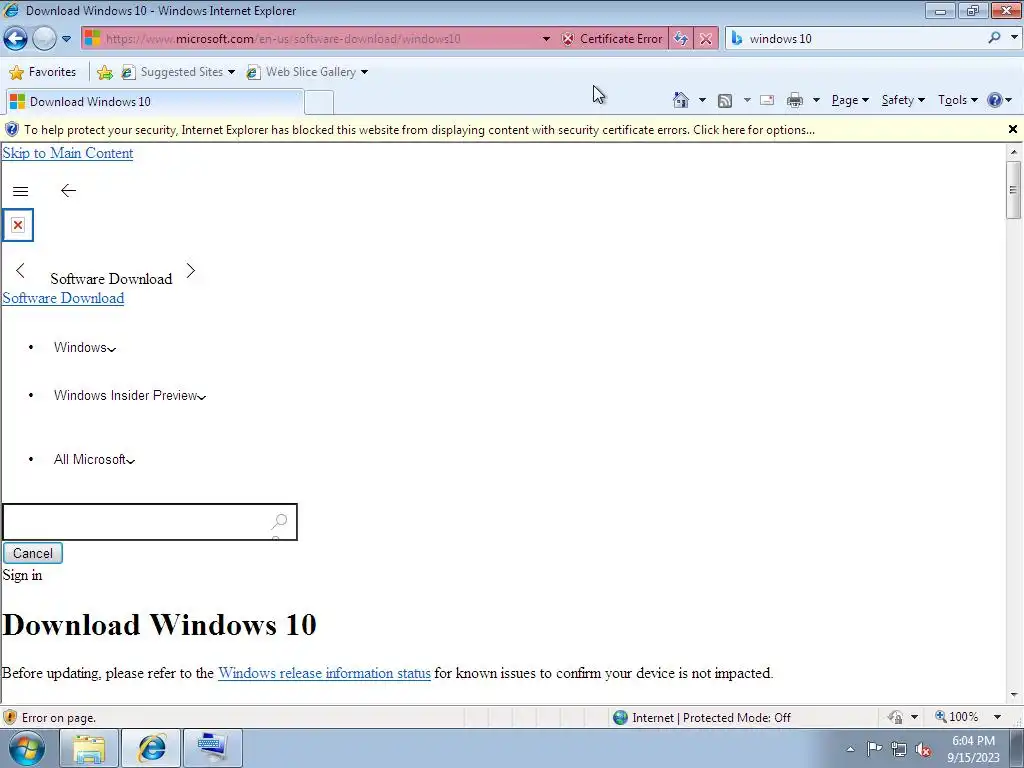Open the Feeds dropdown arrow
This screenshot has height=768, width=1024.
[747, 100]
